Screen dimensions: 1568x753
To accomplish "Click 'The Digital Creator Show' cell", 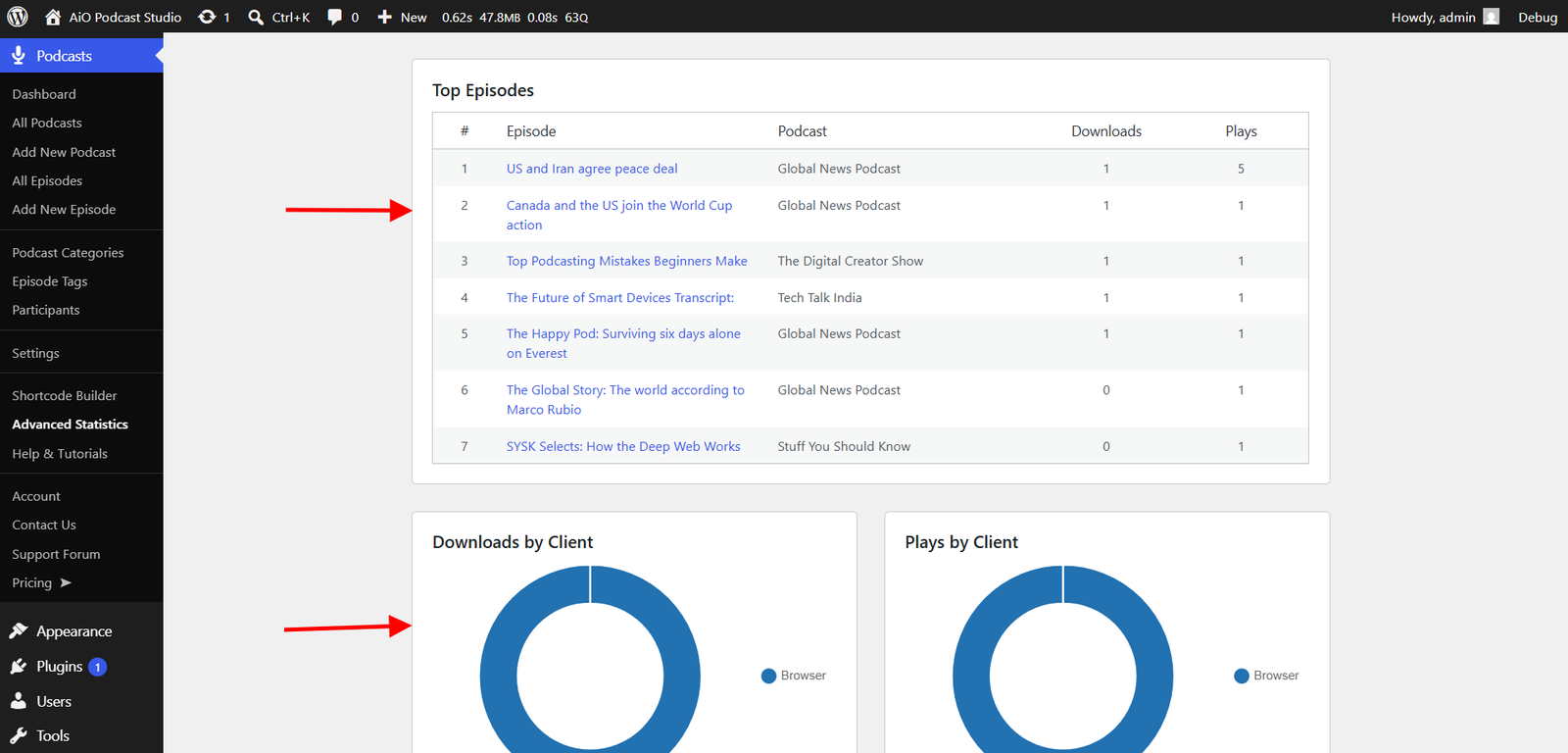I will click(851, 261).
